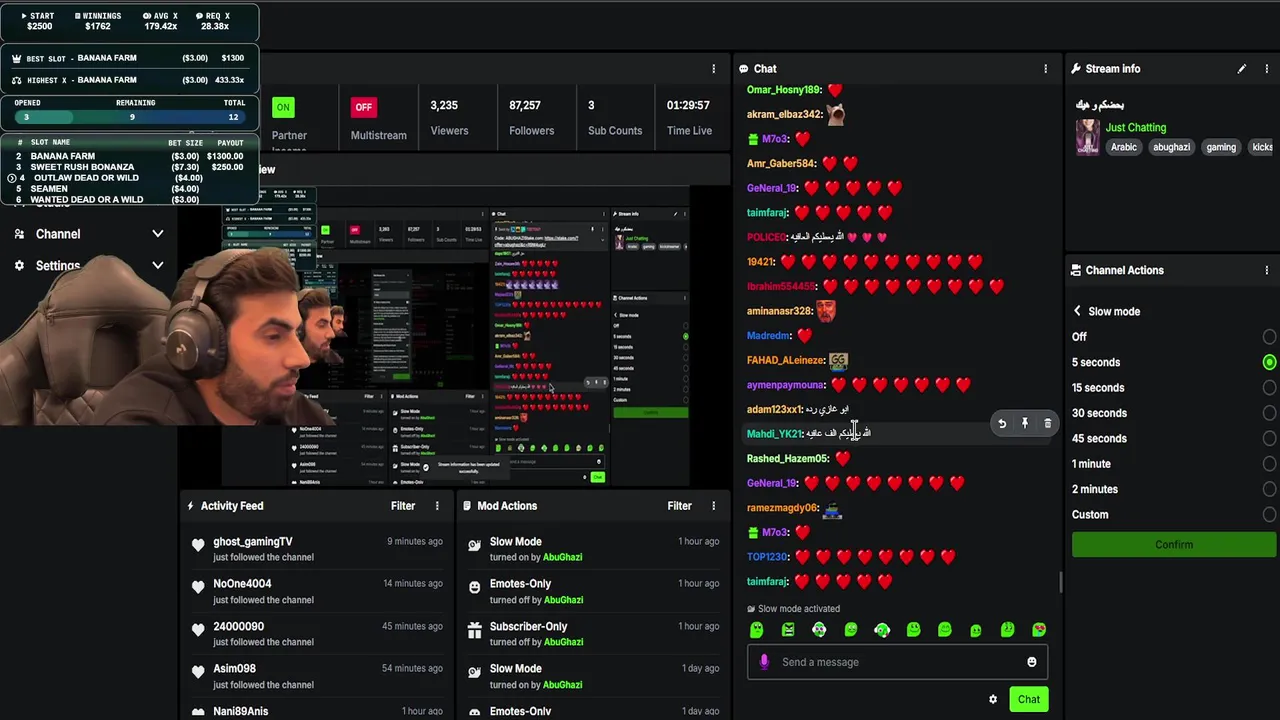This screenshot has height=720, width=1280.
Task: Select 15 seconds slow mode
Action: (x=1269, y=388)
